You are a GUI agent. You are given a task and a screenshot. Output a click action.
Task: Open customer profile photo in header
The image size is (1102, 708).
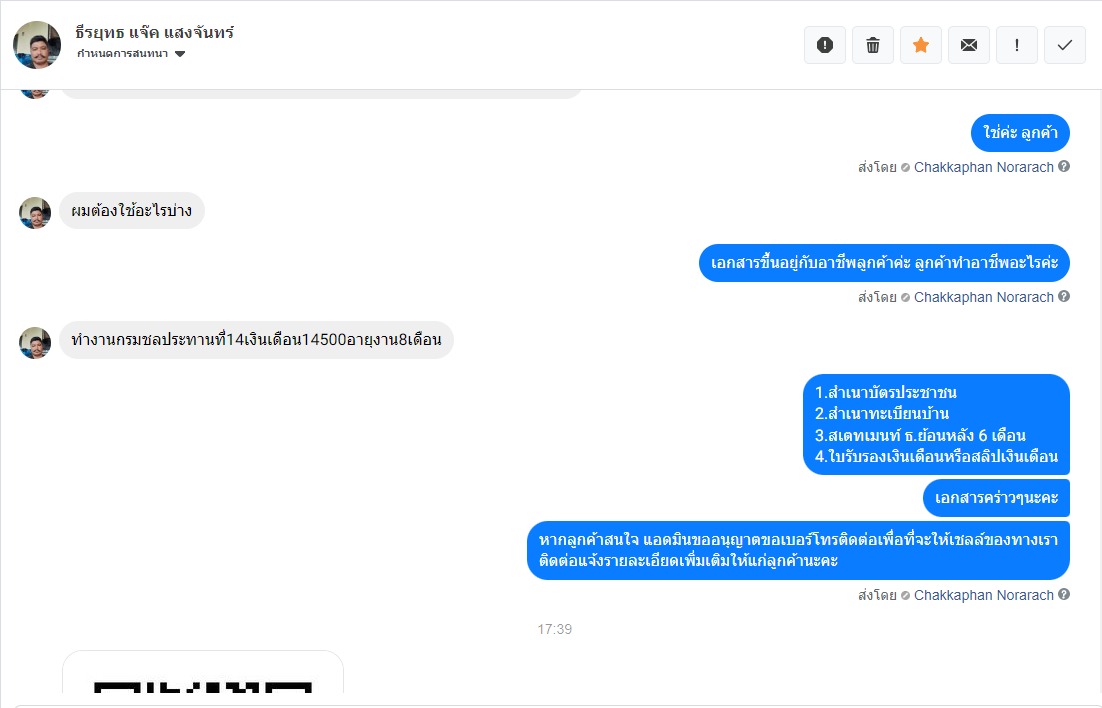pos(37,44)
